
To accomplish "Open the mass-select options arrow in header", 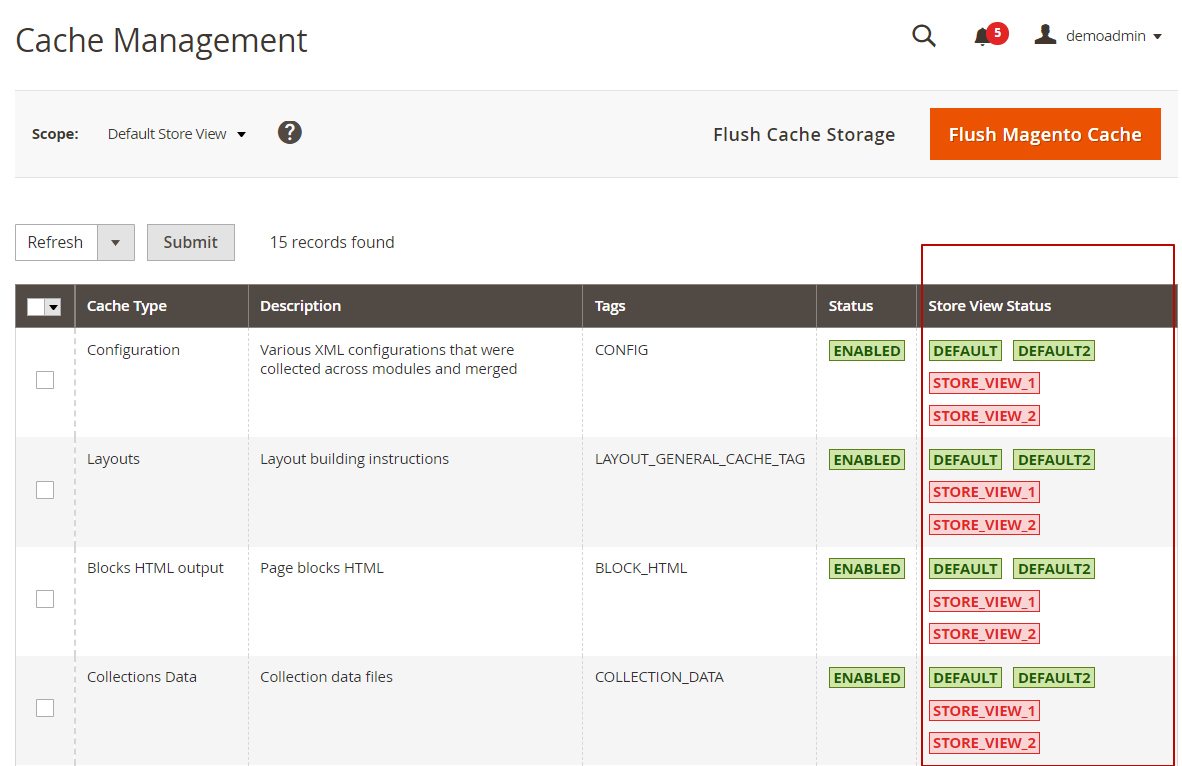I will [x=53, y=306].
